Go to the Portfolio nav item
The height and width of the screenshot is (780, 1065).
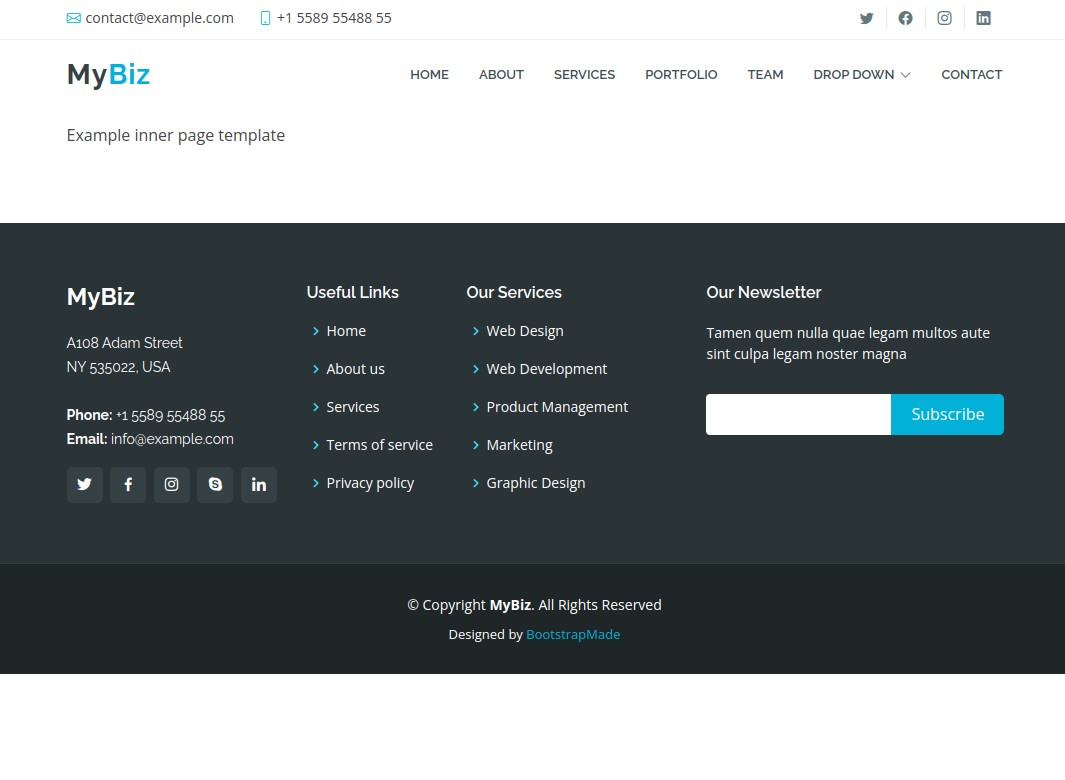pos(681,75)
